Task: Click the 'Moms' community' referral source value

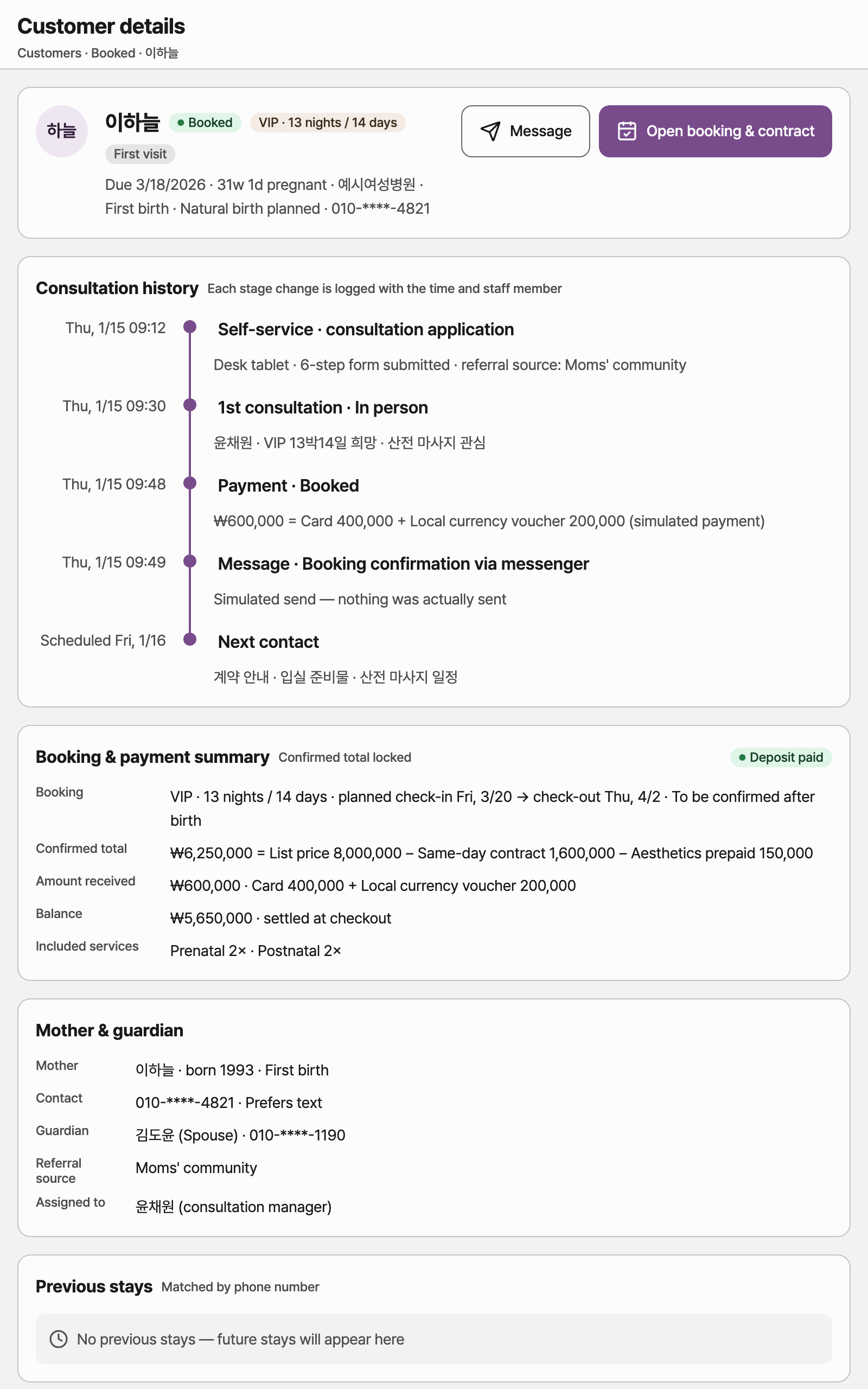Action: tap(196, 1168)
